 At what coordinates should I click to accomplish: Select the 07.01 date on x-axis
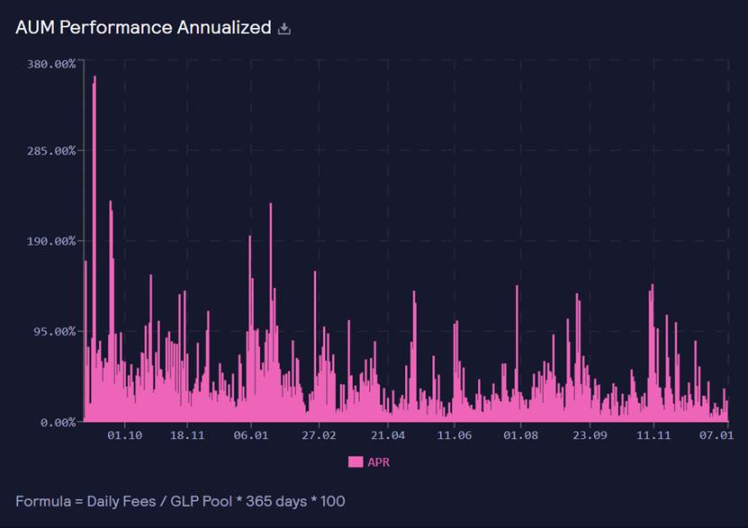point(716,435)
